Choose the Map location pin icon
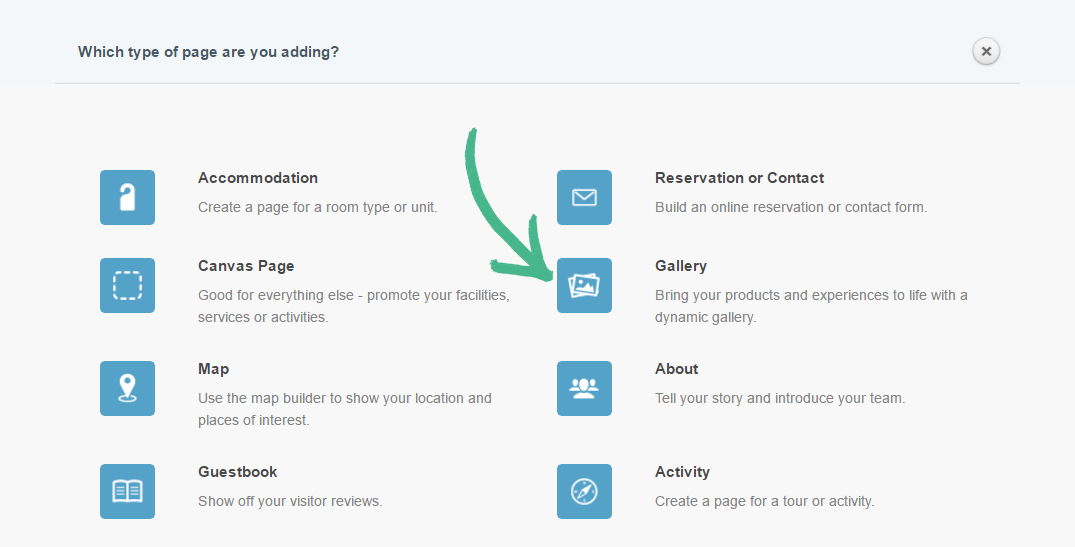1075x547 pixels. point(127,388)
